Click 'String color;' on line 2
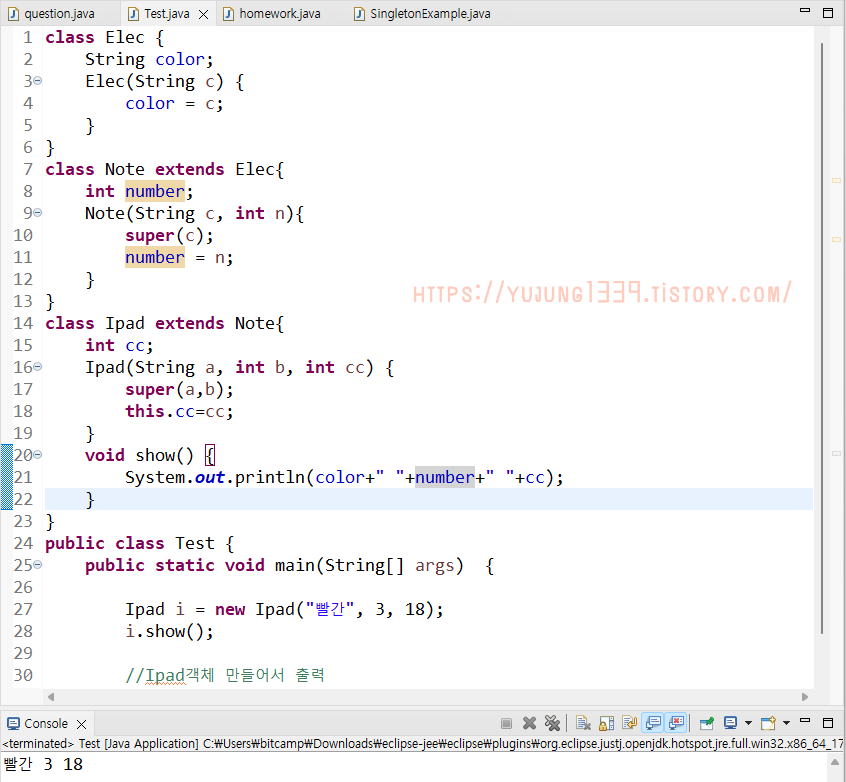 coord(149,59)
